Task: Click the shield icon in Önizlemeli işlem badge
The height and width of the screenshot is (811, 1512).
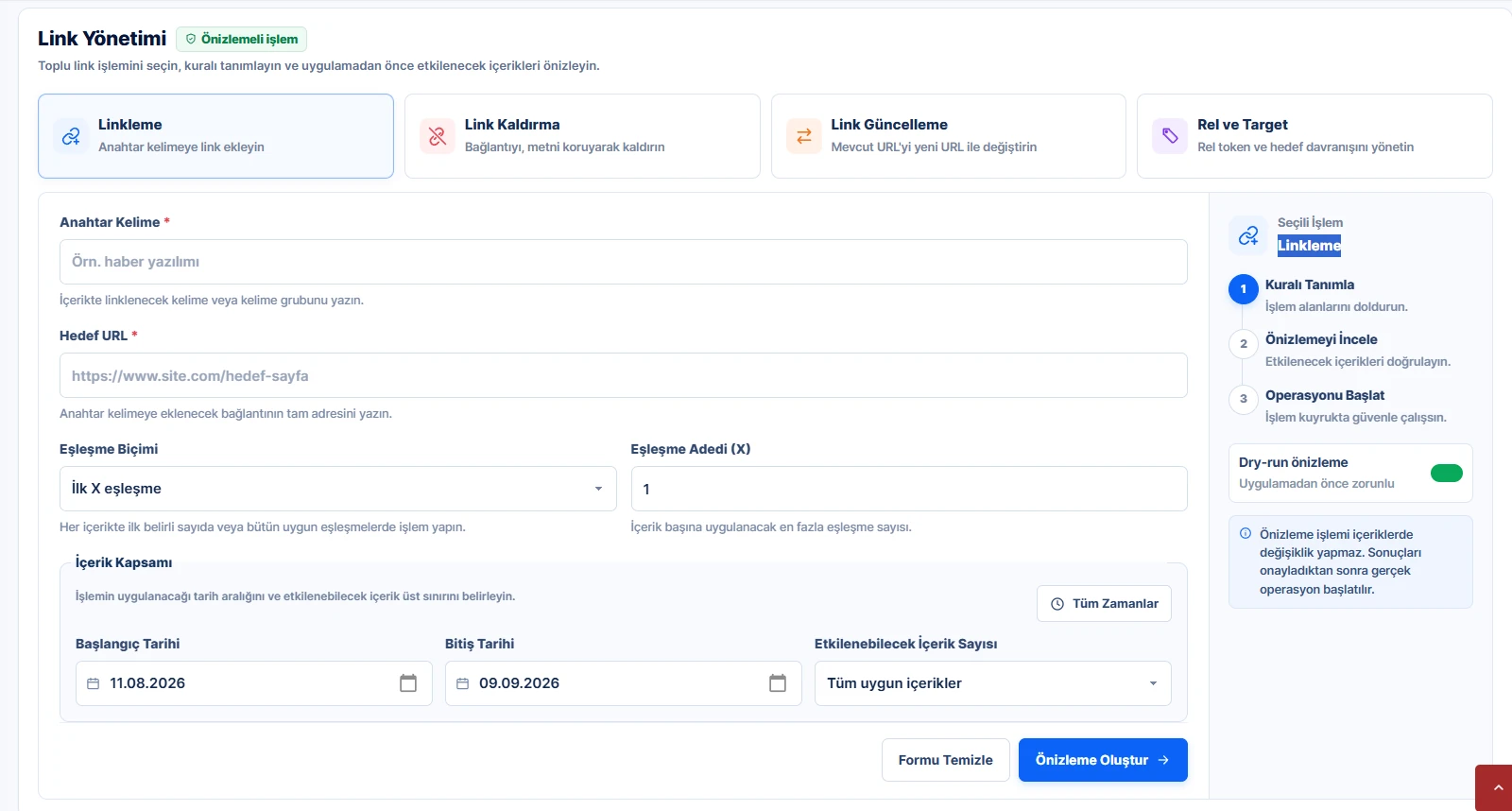Action: click(x=191, y=39)
